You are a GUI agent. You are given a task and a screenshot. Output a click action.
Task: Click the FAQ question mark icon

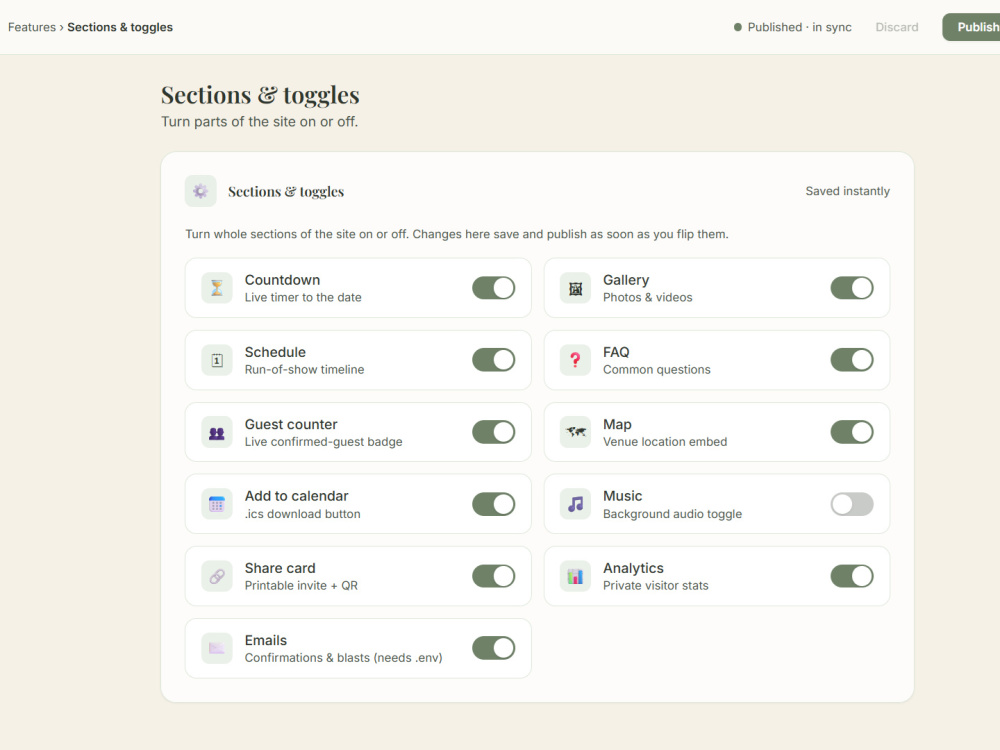point(575,360)
